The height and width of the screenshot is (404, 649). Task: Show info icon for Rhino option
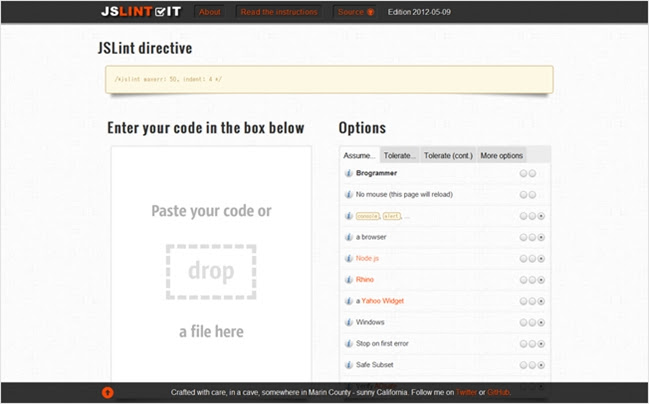(349, 280)
